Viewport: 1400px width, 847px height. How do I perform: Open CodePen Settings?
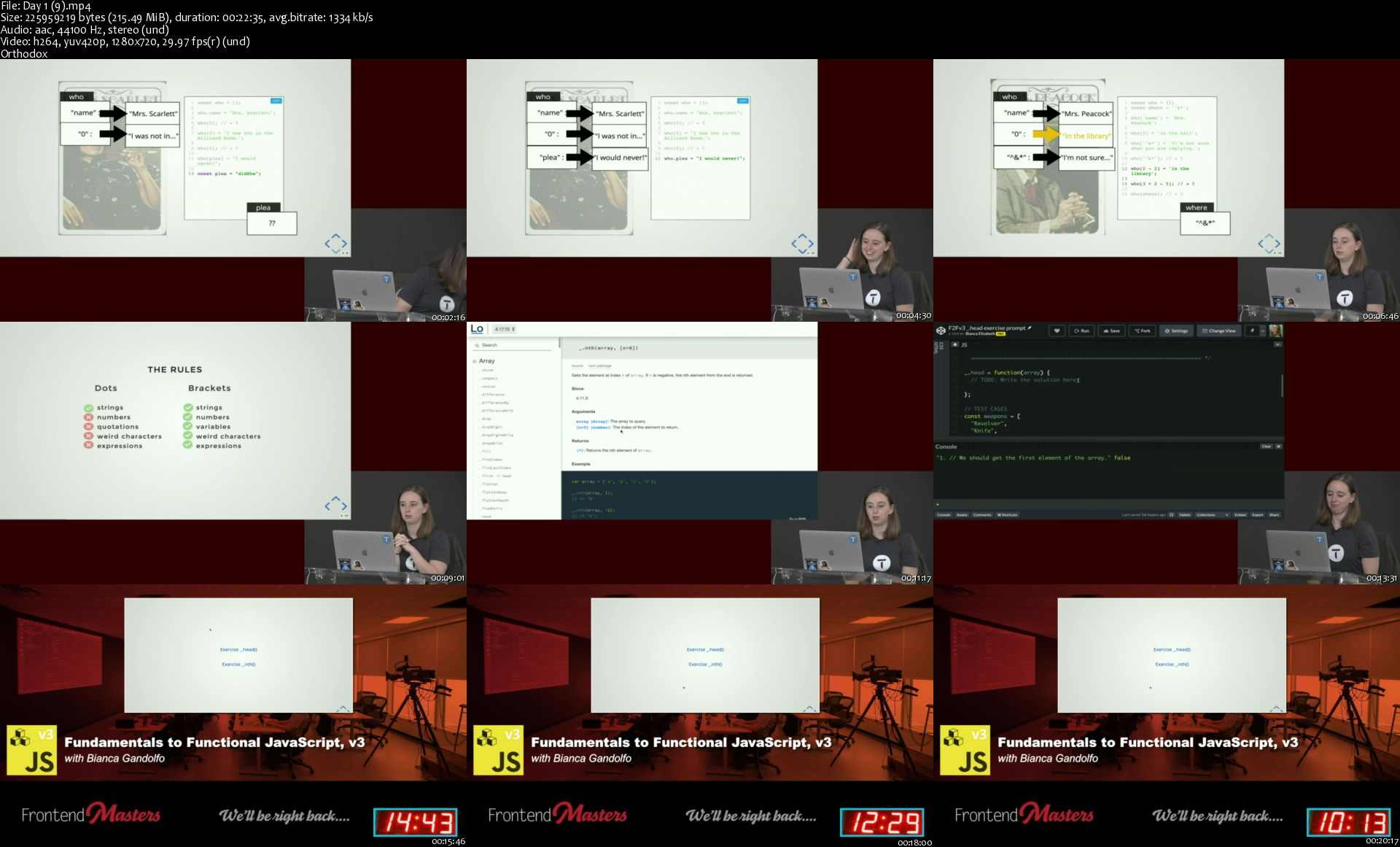(x=1176, y=330)
